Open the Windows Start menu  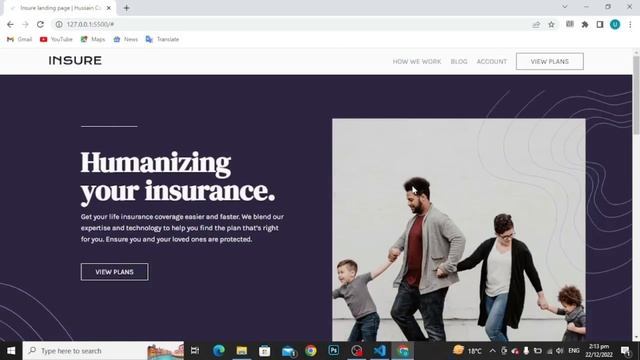[x=11, y=351]
